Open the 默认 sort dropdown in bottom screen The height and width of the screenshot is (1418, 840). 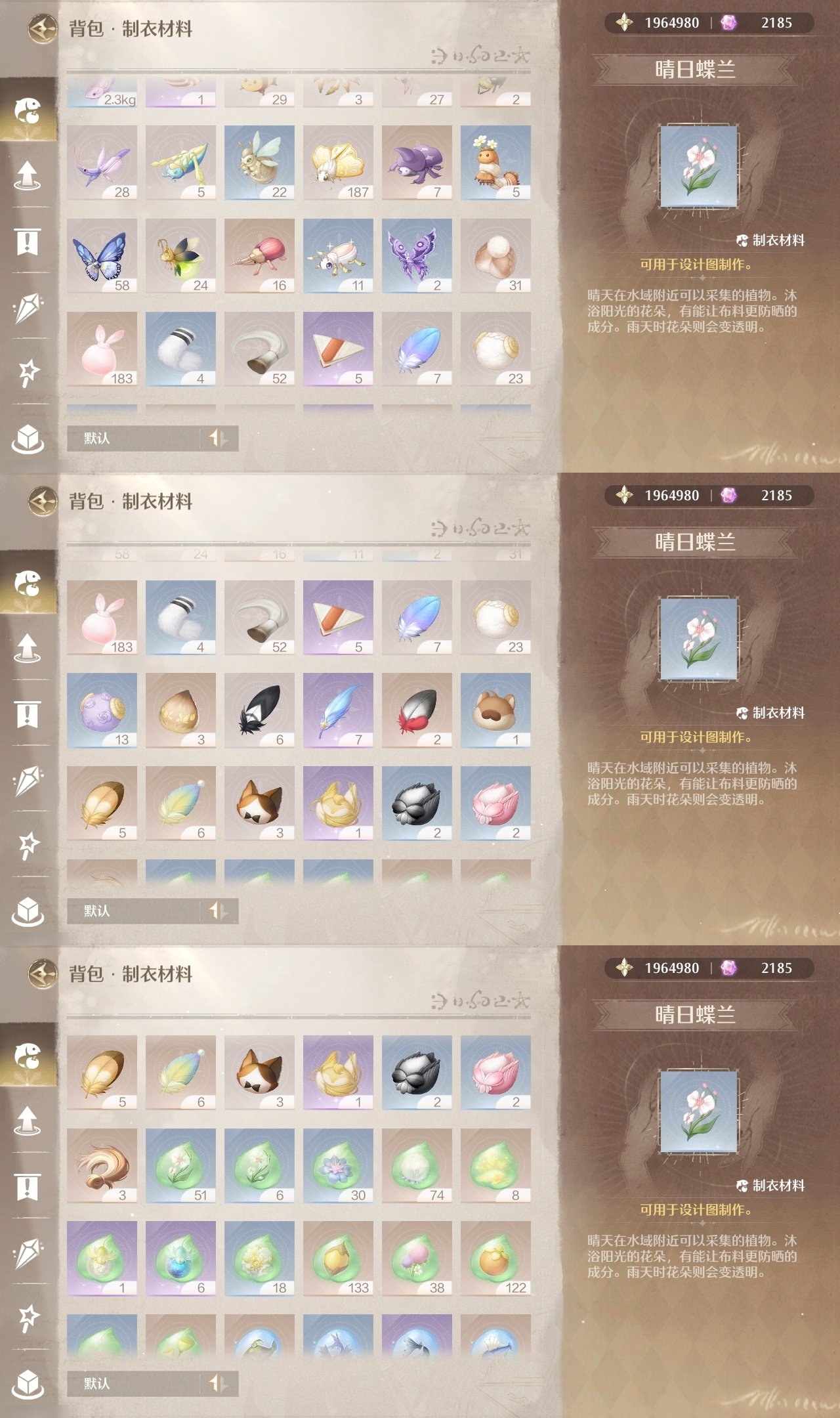click(134, 1383)
